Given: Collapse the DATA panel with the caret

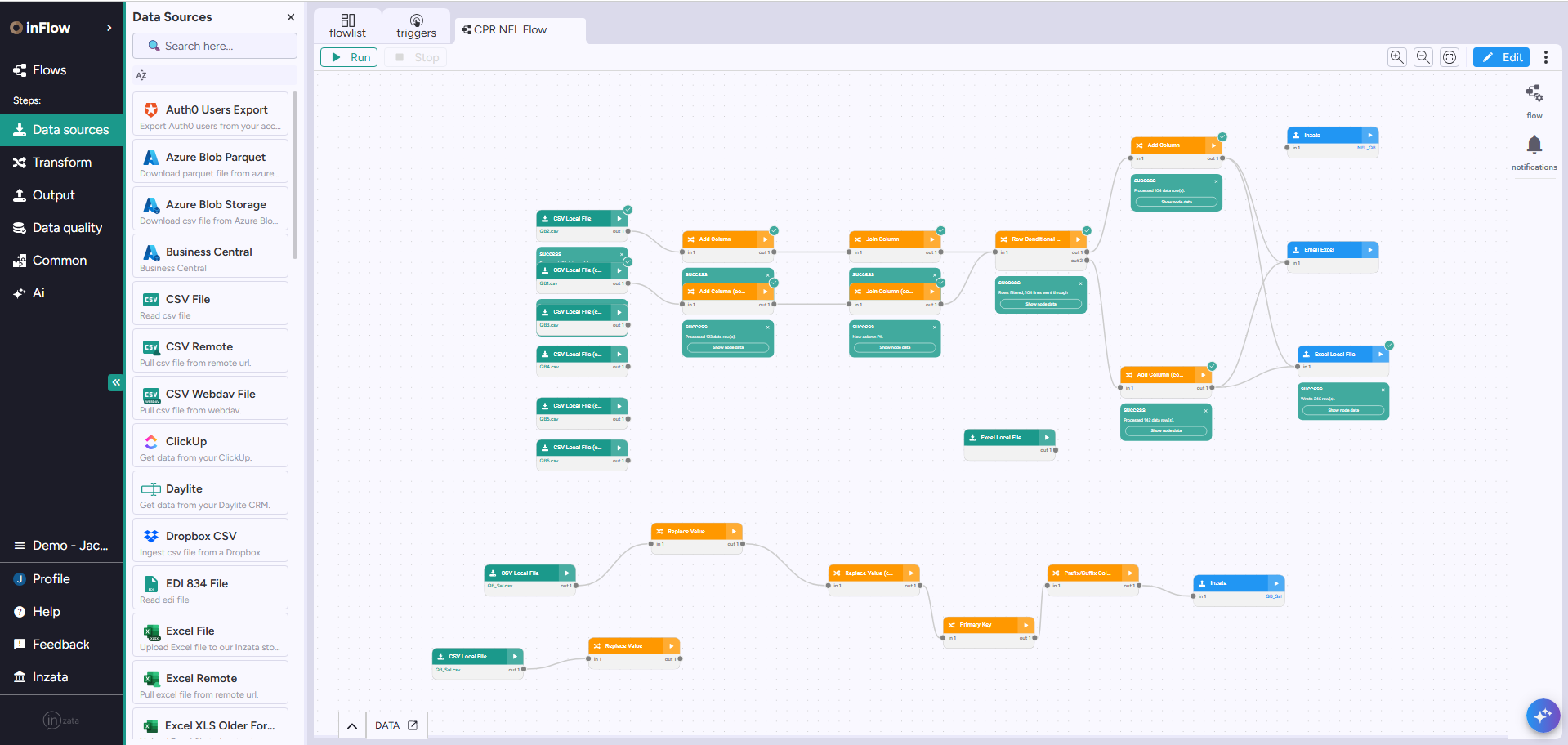Looking at the screenshot, I should tap(351, 725).
